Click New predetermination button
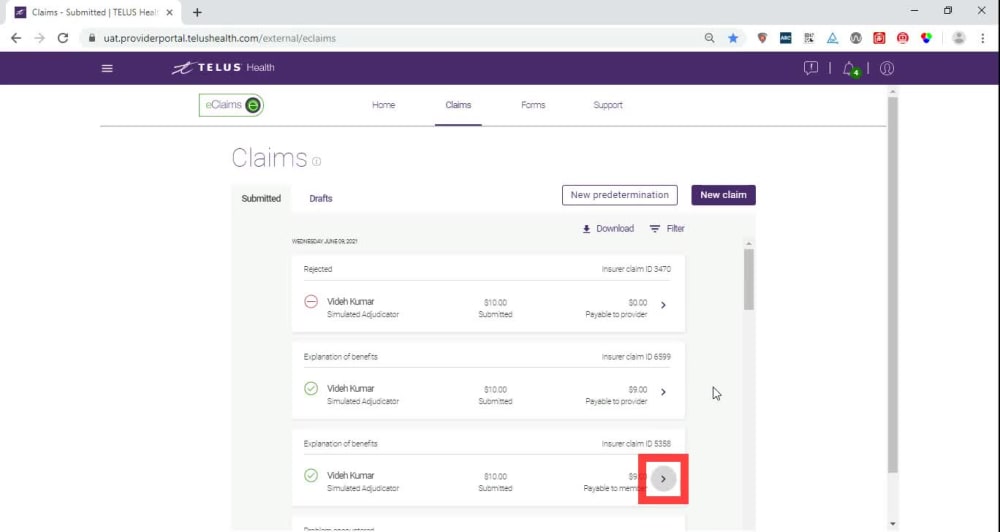Viewport: 1000px width, 532px height. point(620,195)
